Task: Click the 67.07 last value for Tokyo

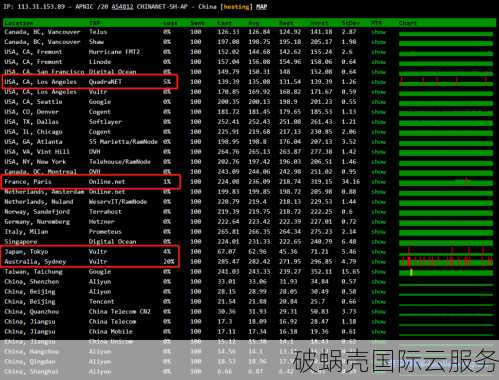Action: pyautogui.click(x=227, y=252)
